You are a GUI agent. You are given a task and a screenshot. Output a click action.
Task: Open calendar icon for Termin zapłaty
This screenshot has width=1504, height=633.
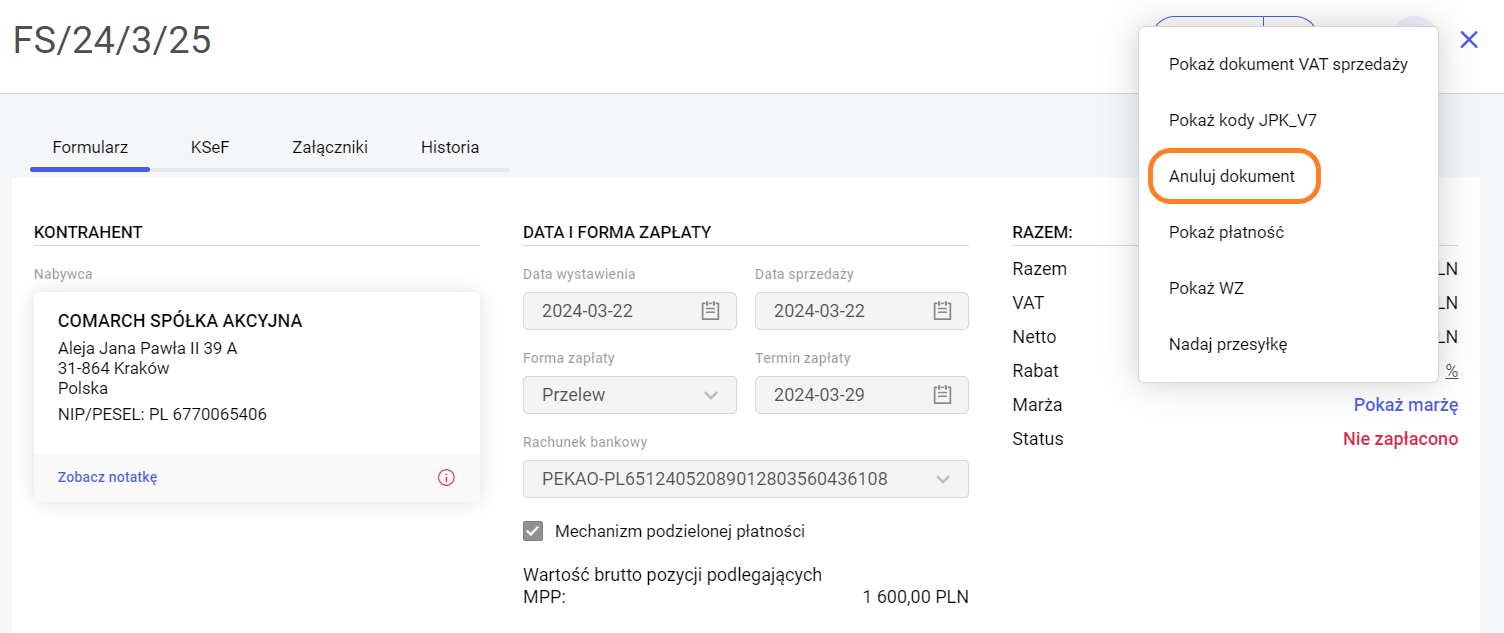[942, 395]
